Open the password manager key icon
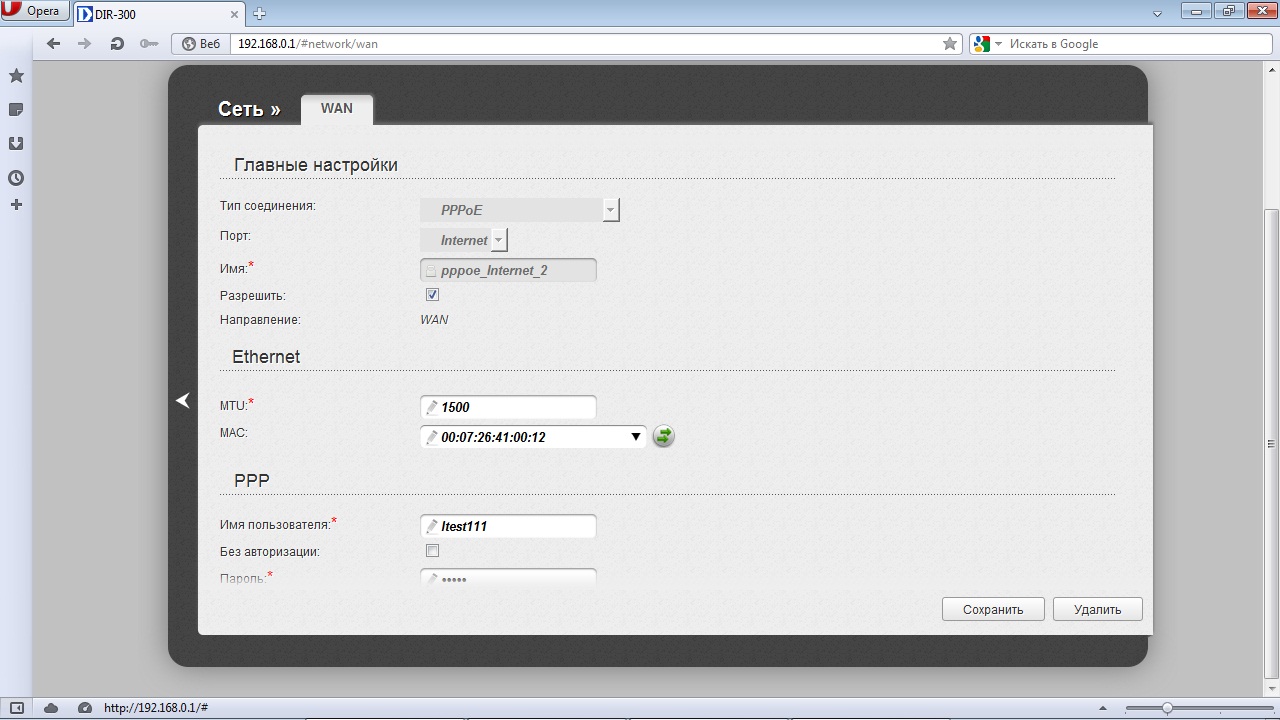The image size is (1280, 720). click(x=149, y=44)
